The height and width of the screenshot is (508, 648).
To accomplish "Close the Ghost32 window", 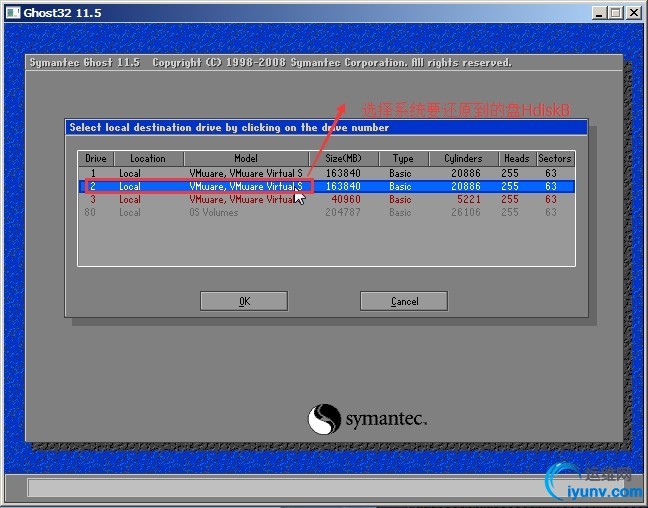I will pyautogui.click(x=634, y=13).
